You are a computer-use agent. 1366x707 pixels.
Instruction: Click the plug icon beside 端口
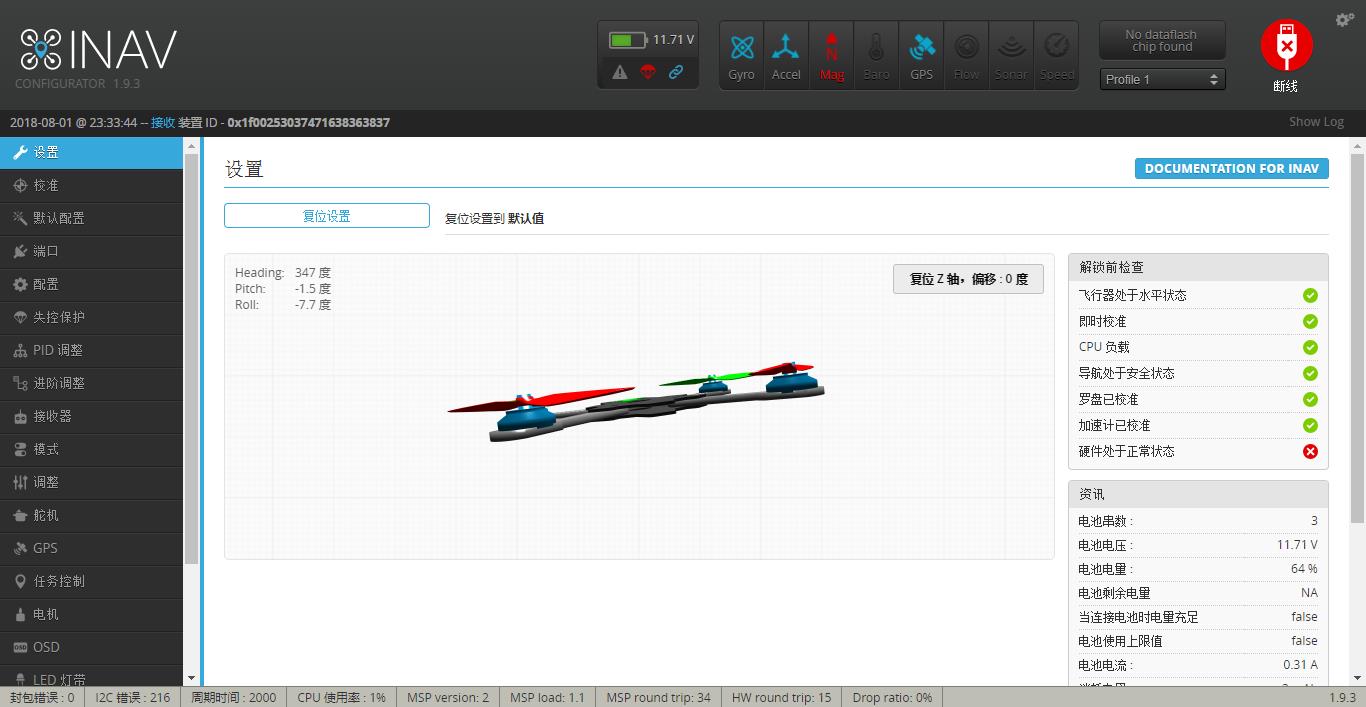pyautogui.click(x=20, y=251)
